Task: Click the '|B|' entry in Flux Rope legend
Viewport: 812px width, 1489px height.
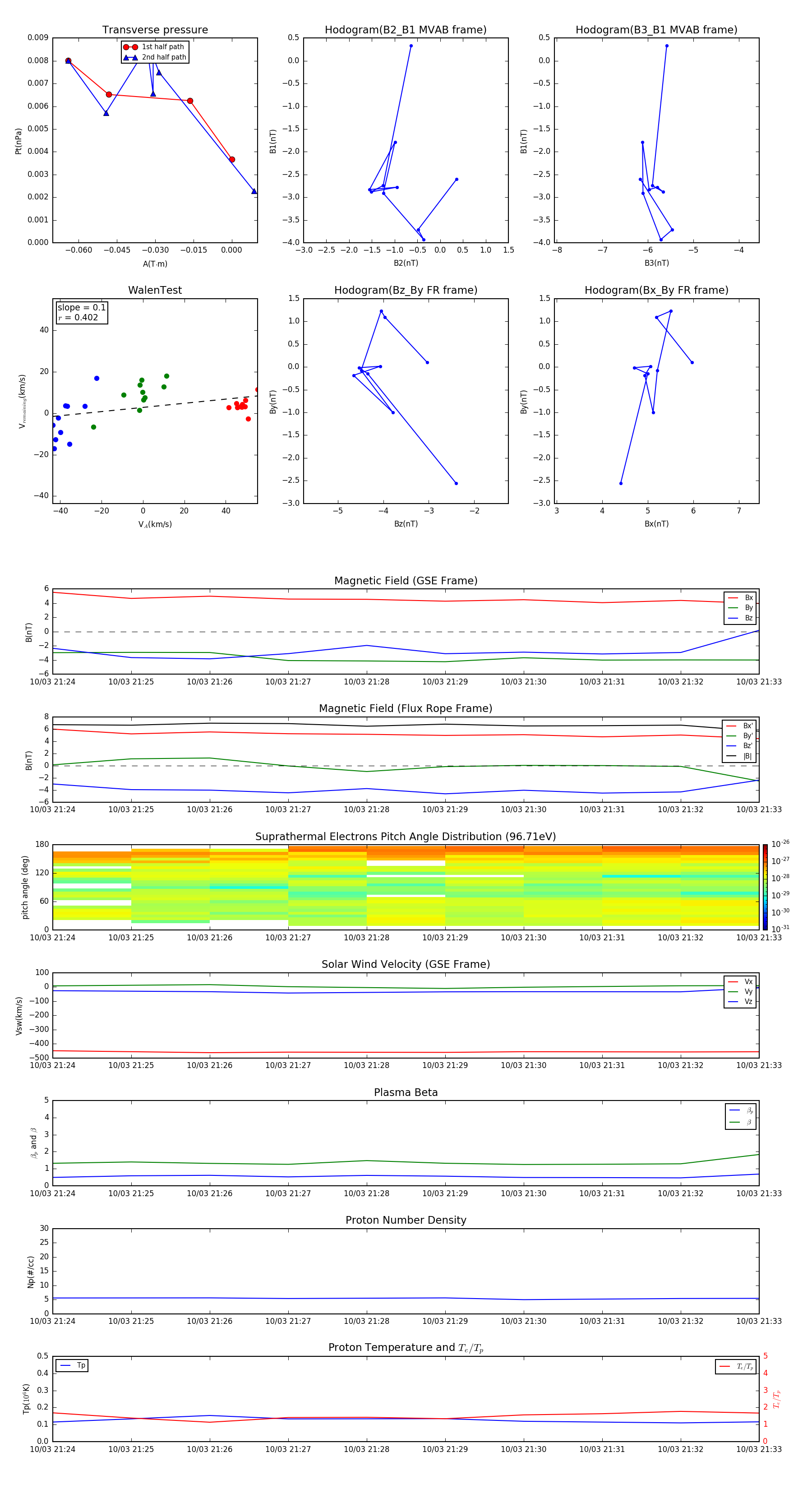Action: pyautogui.click(x=740, y=756)
